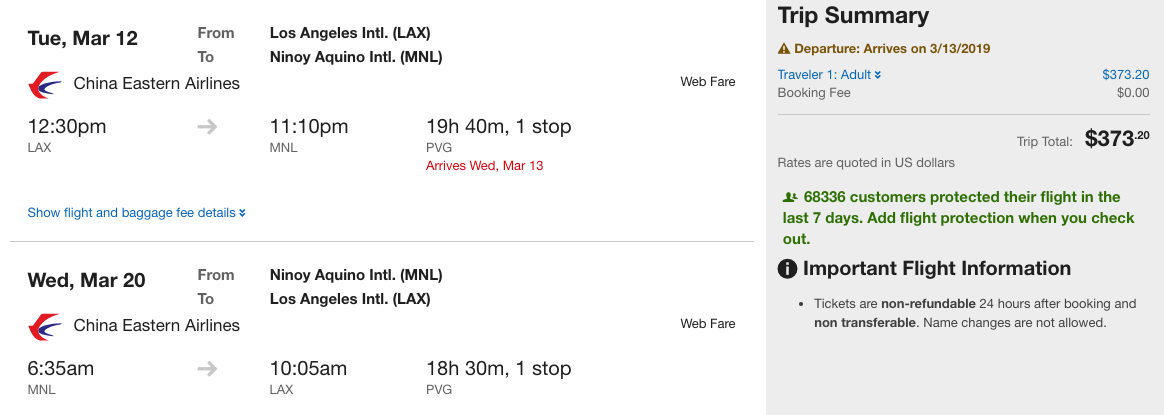Click China Eastern Airlines logo on outbound flight
The width and height of the screenshot is (1164, 415).
[45, 84]
